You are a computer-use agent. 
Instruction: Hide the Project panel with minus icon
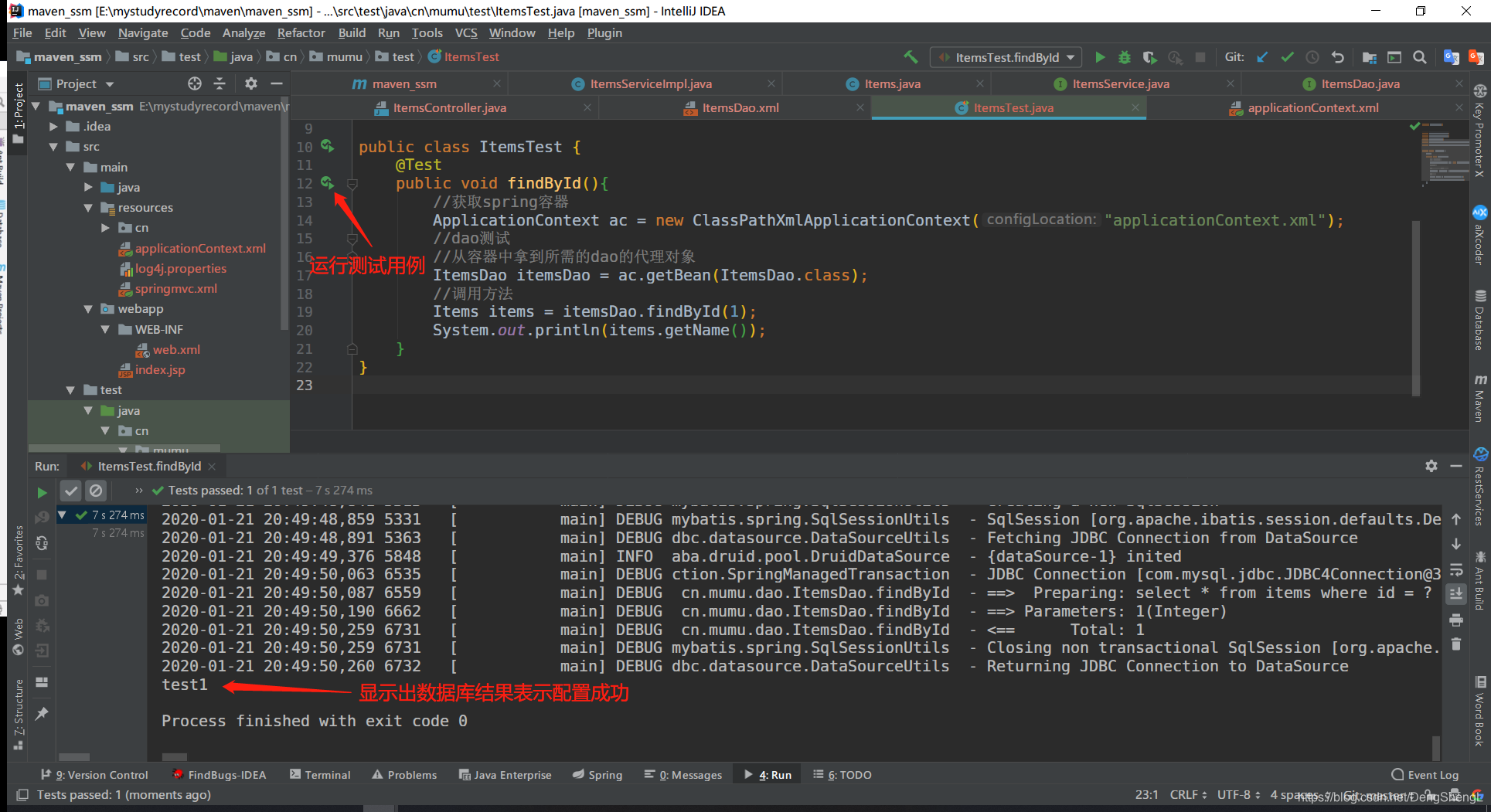(x=277, y=83)
